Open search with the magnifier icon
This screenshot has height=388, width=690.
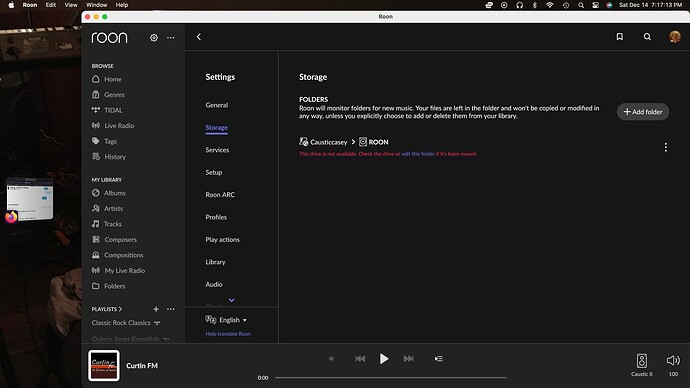[647, 37]
